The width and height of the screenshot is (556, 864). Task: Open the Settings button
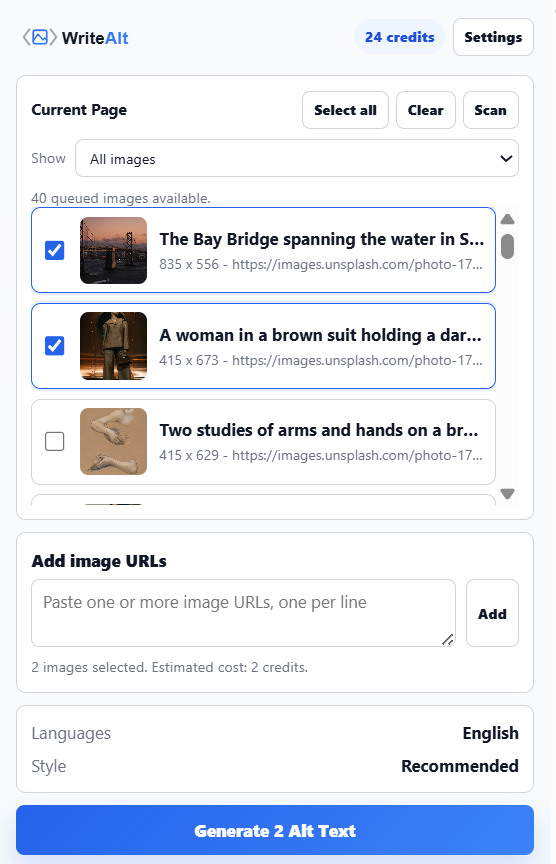(493, 37)
